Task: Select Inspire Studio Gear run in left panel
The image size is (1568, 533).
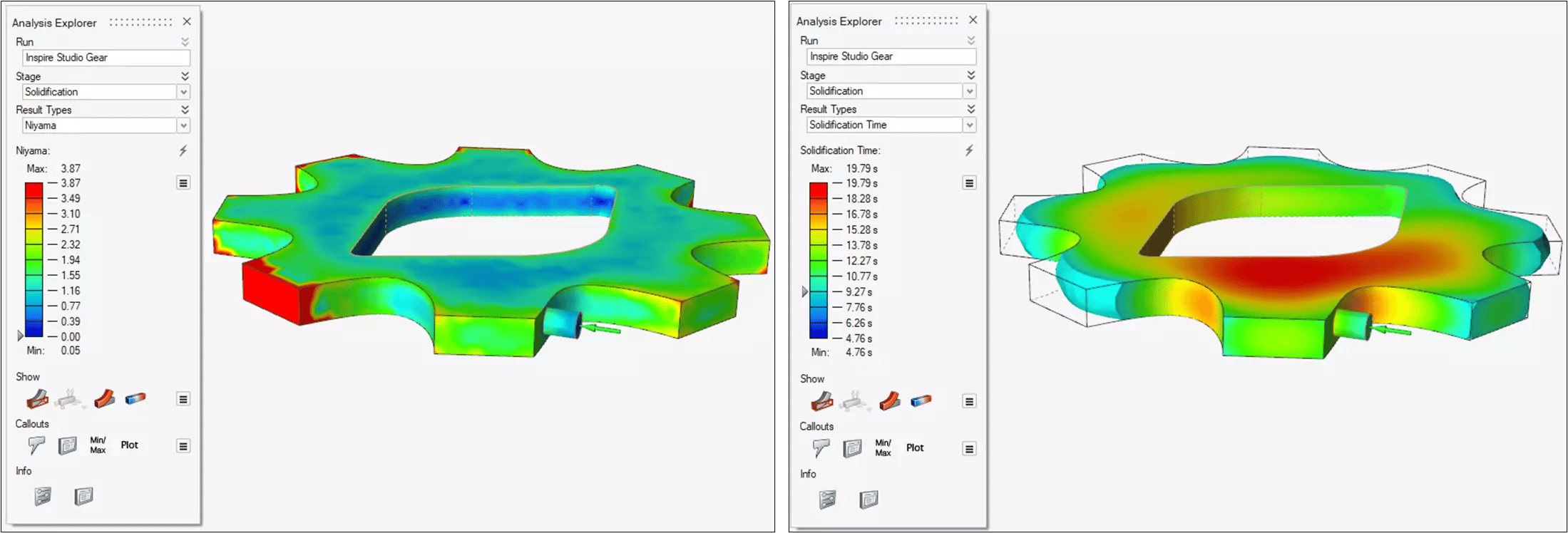Action: (x=106, y=58)
